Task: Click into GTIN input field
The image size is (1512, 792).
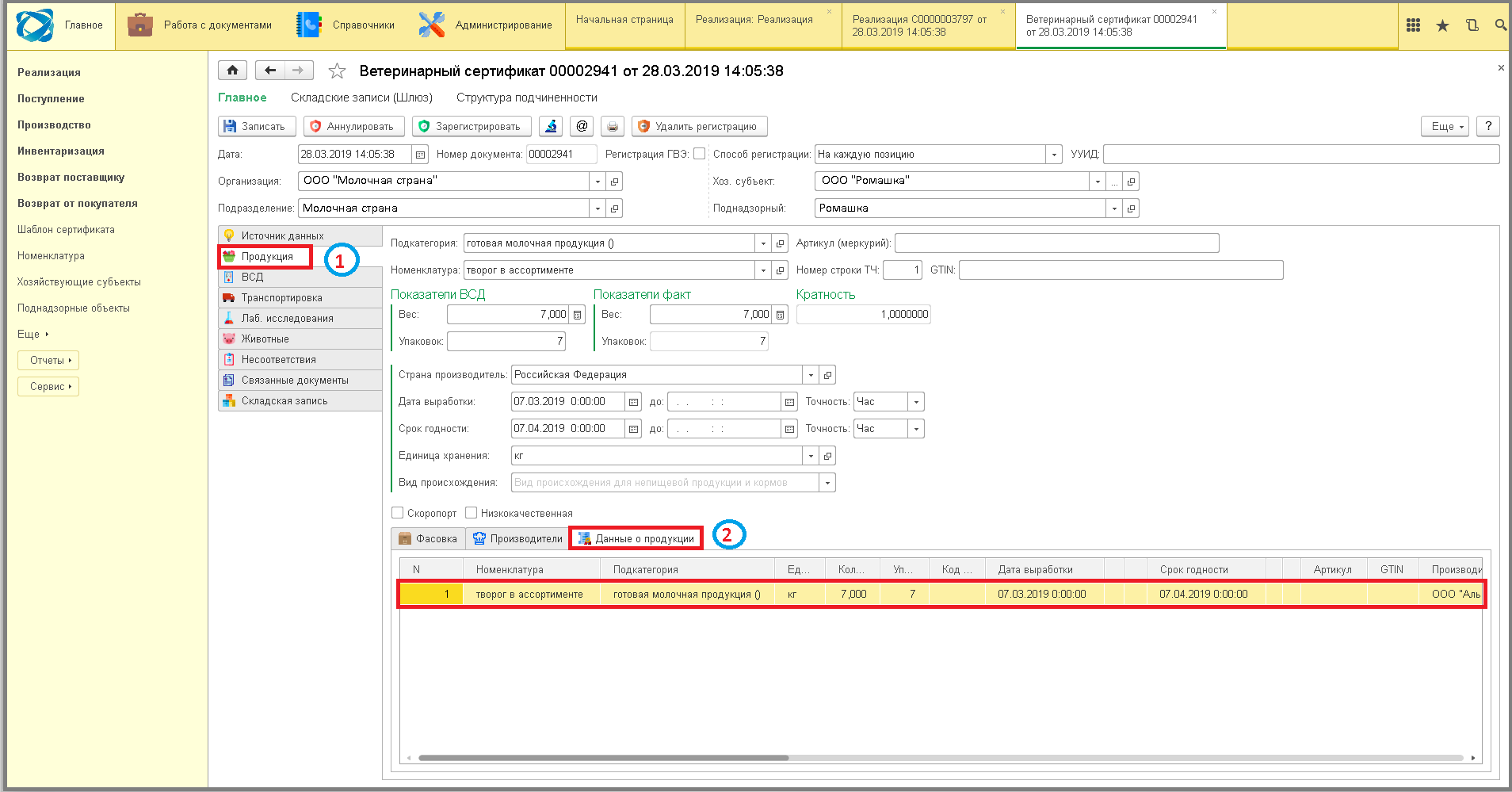Action: (x=1121, y=270)
